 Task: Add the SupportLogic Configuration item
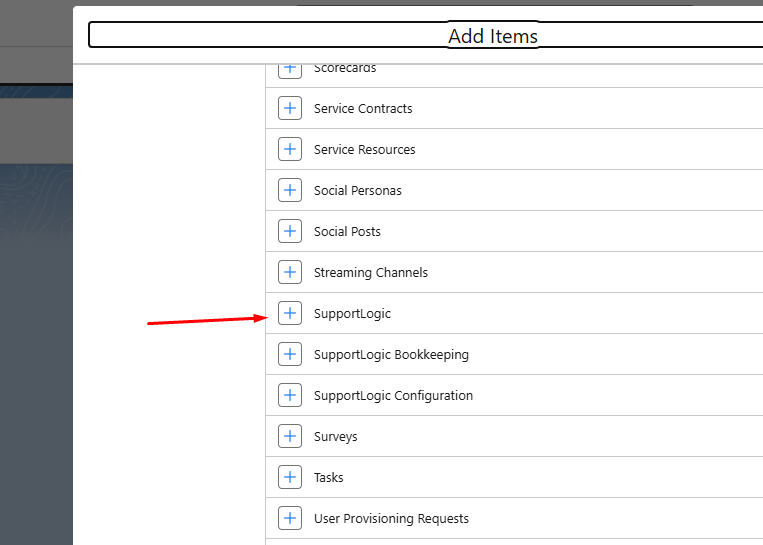290,395
